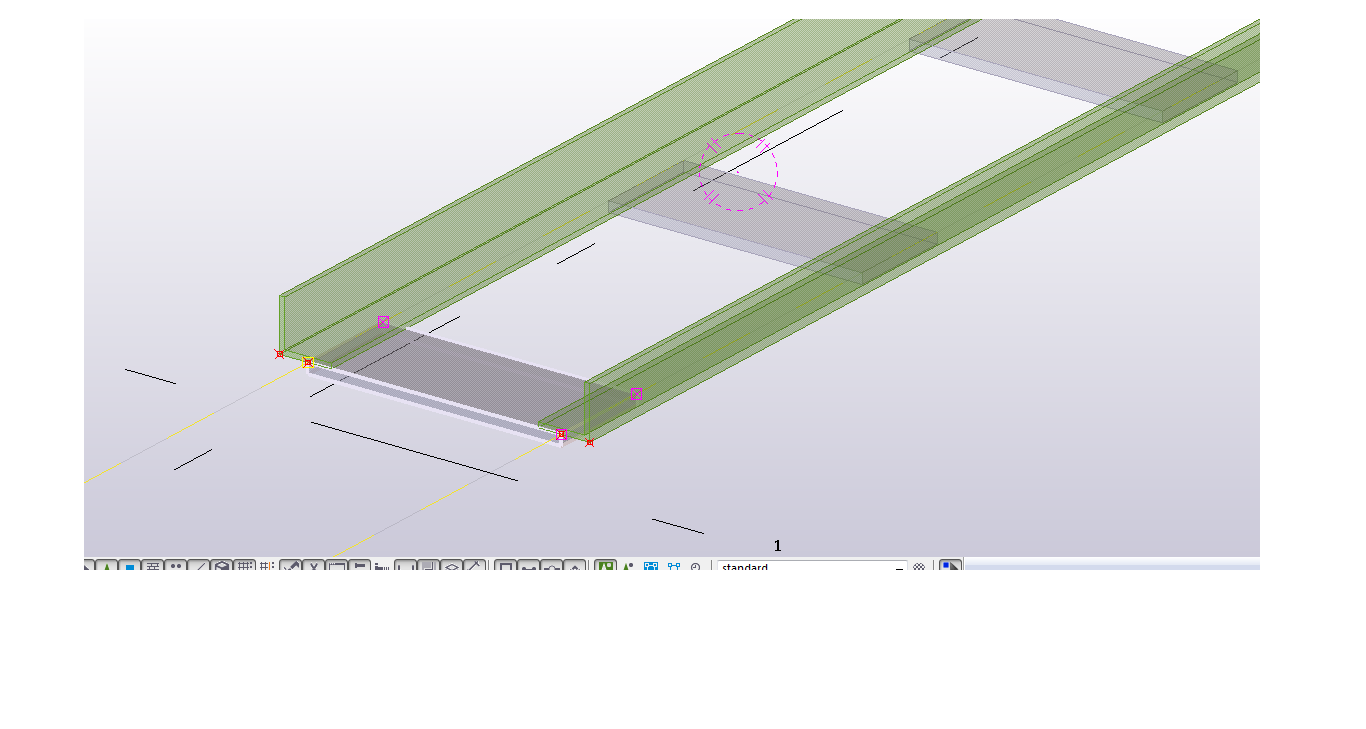Viewport: 1366px width, 729px height.
Task: Select the magenta dashed circle symbol
Action: coord(738,172)
